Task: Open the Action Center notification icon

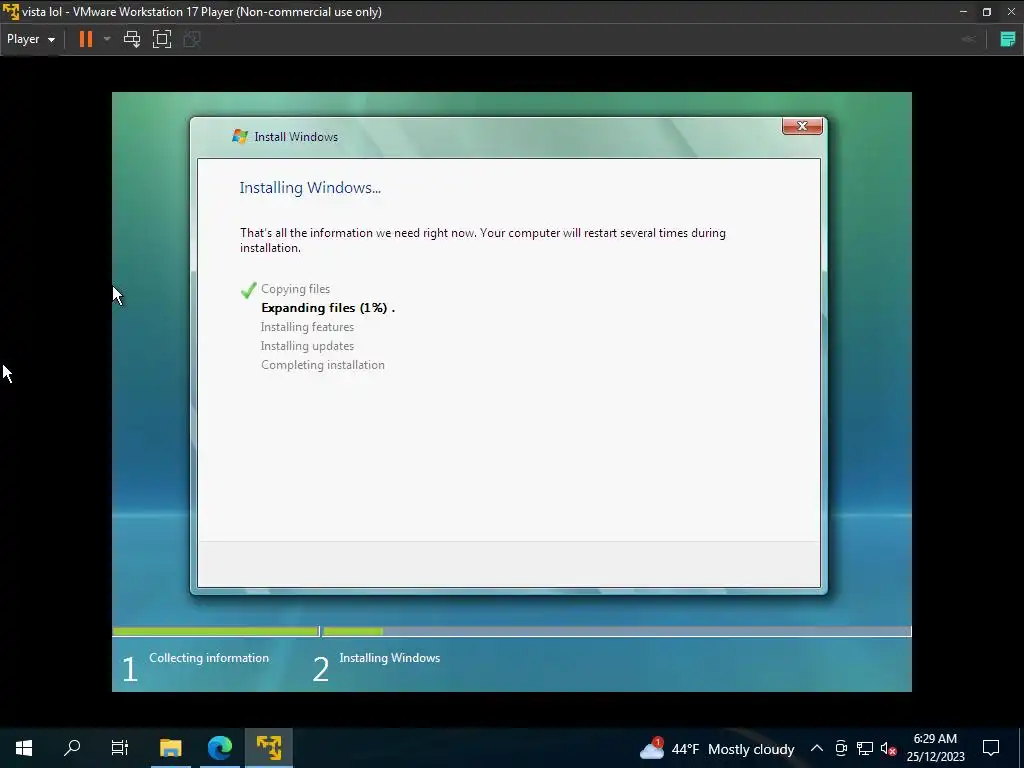Action: (991, 748)
